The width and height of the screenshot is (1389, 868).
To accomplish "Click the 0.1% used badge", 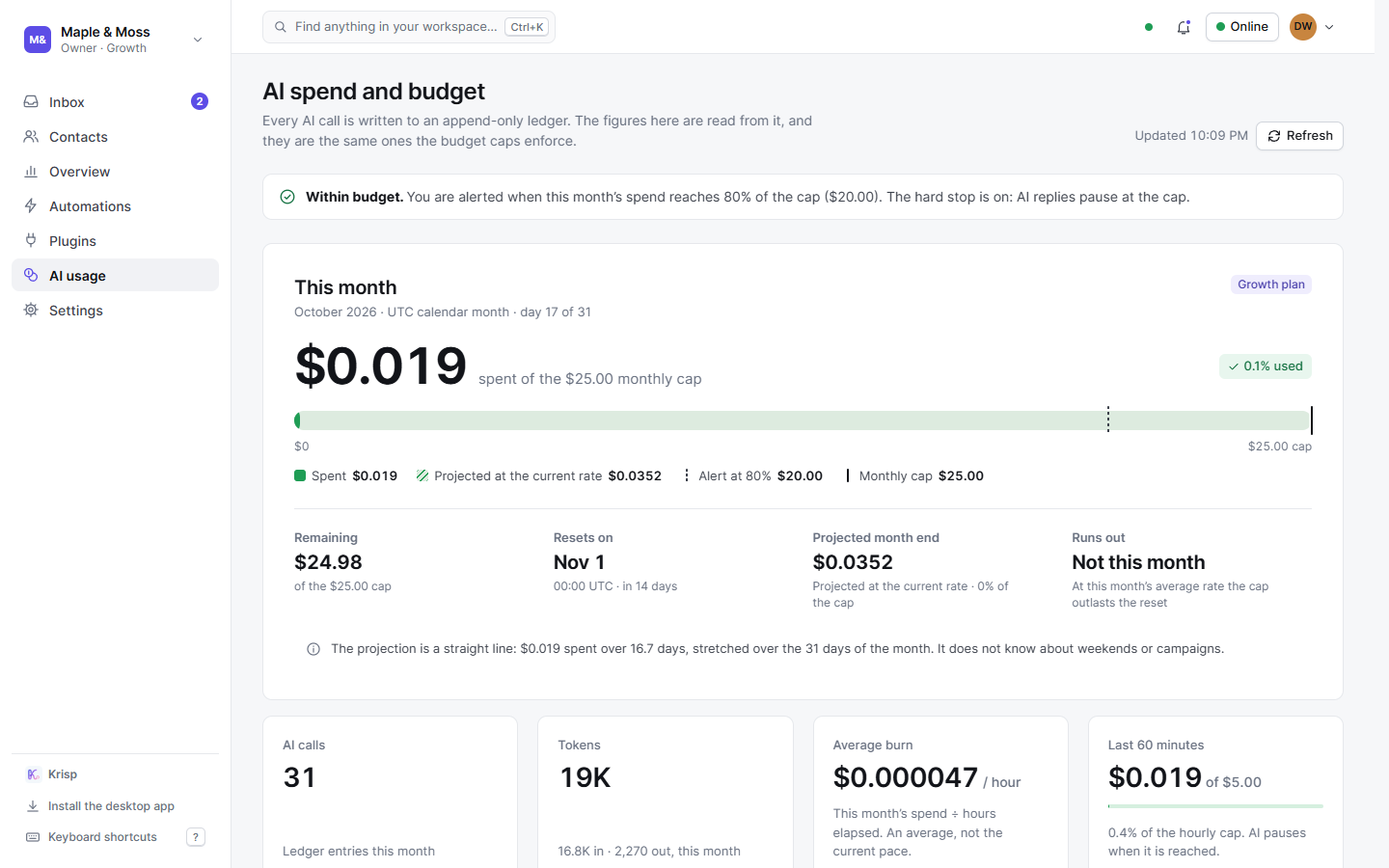I will (1266, 366).
